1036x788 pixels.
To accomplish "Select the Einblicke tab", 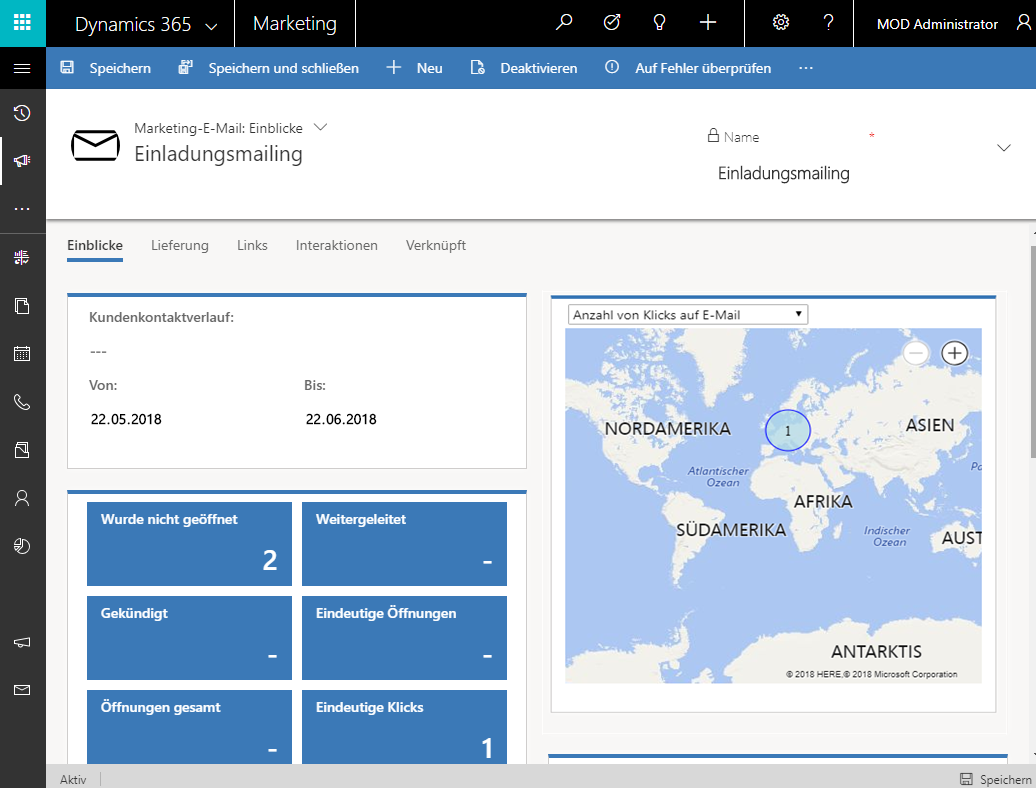I will coord(95,246).
